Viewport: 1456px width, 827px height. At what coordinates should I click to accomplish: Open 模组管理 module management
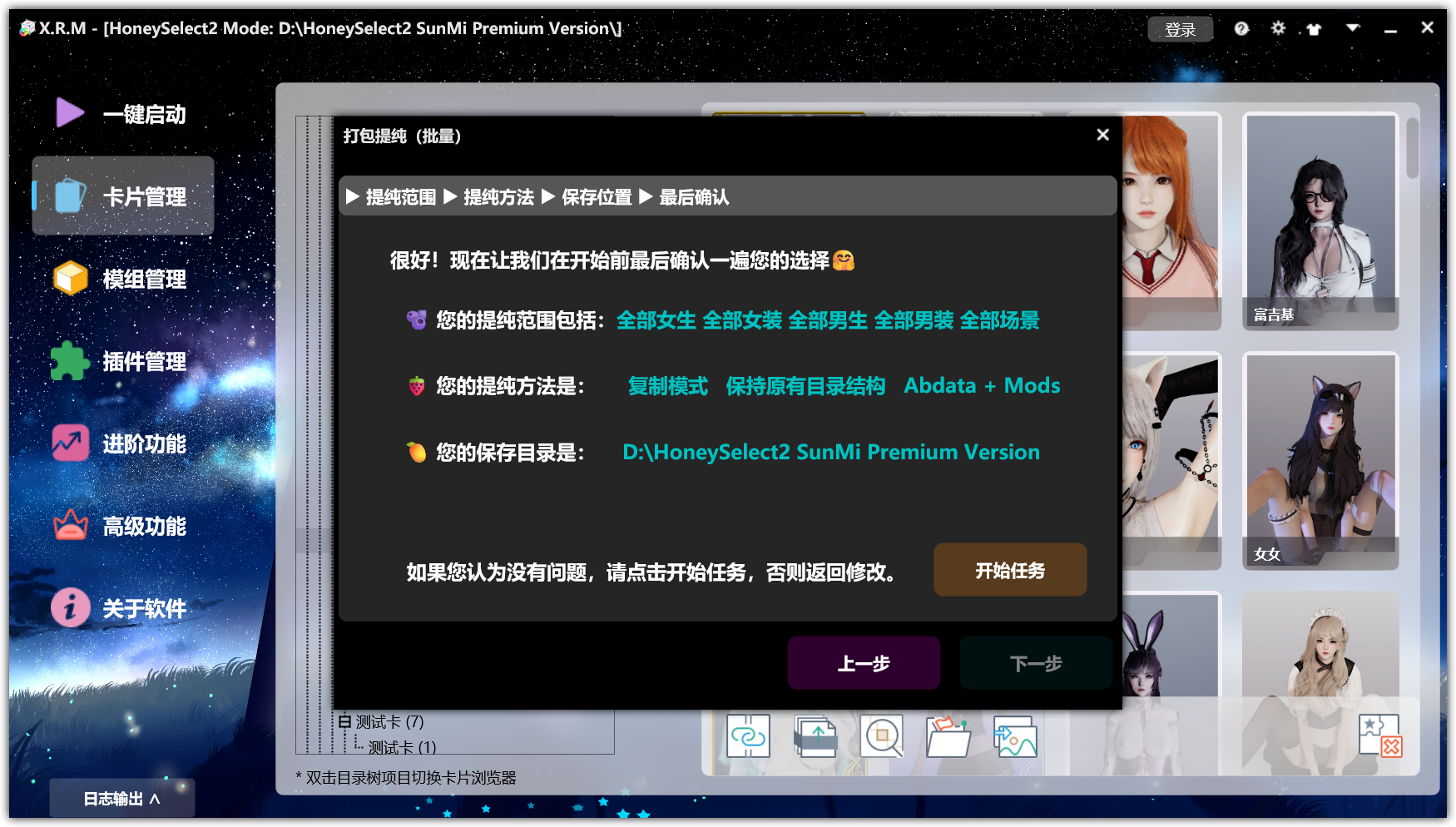[122, 279]
